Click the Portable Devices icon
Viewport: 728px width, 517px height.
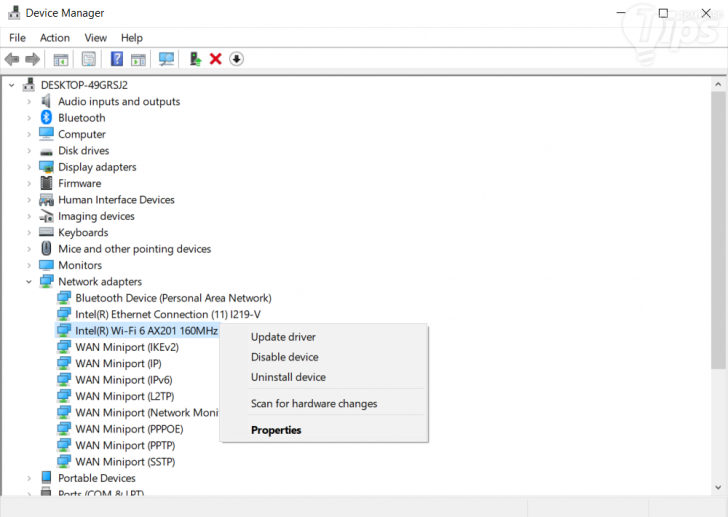point(46,477)
